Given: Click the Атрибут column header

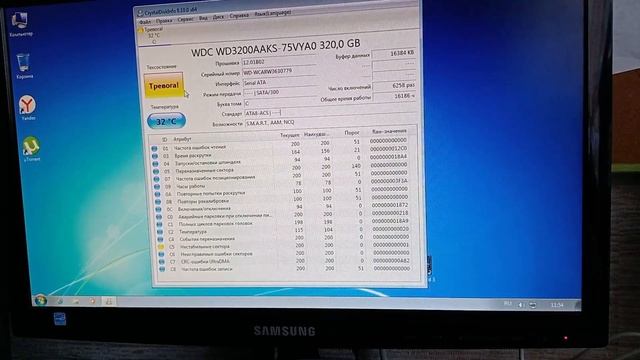Looking at the screenshot, I should pos(182,139).
